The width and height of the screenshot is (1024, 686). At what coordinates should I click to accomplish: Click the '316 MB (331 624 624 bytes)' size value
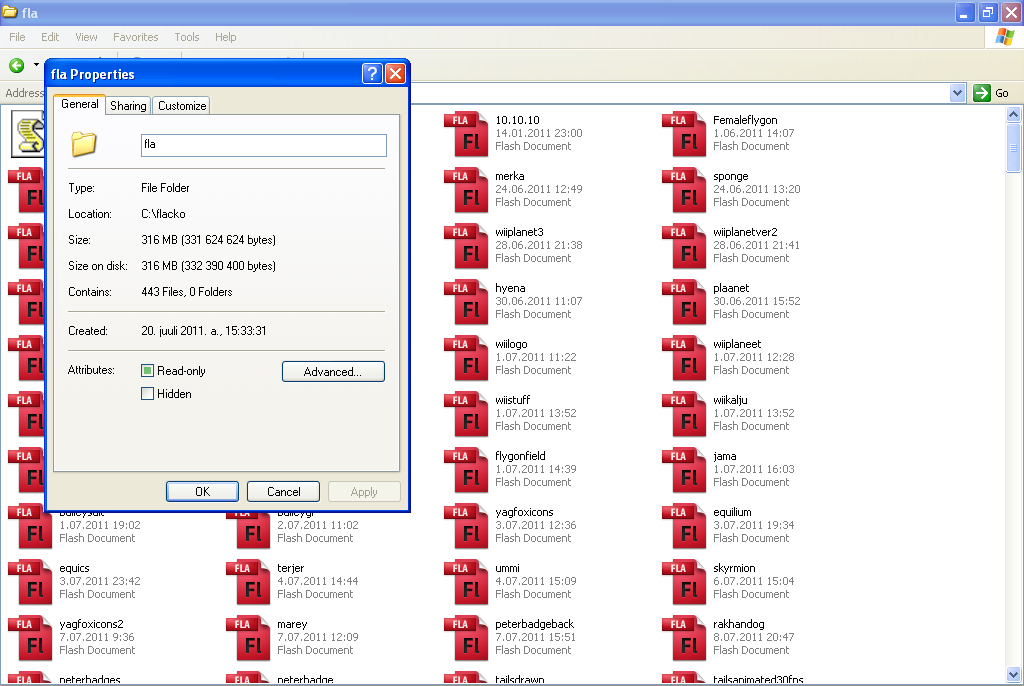click(x=208, y=240)
